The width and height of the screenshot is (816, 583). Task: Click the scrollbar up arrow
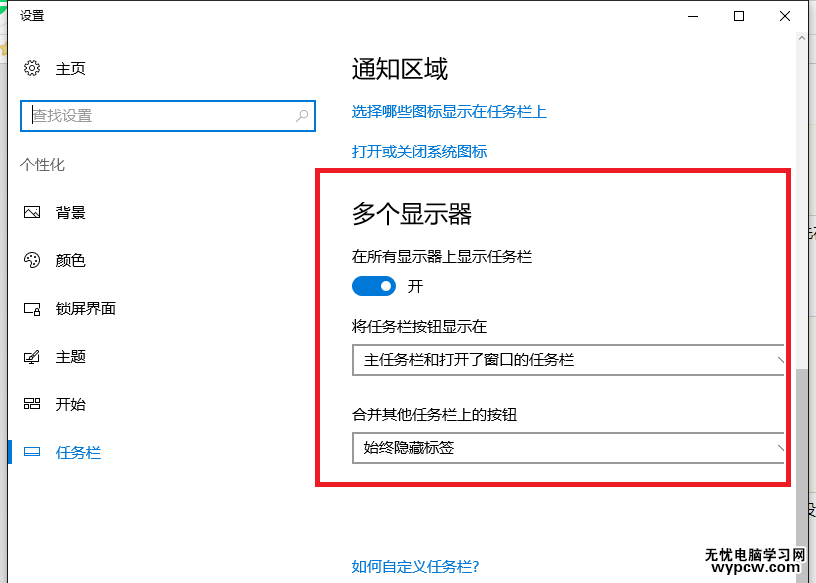[x=801, y=38]
